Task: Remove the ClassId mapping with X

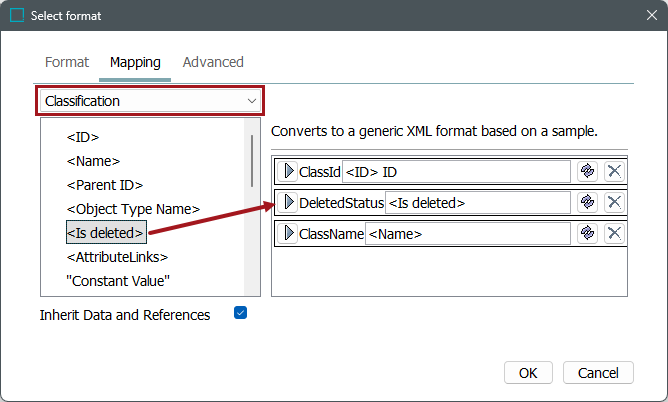Action: (614, 171)
